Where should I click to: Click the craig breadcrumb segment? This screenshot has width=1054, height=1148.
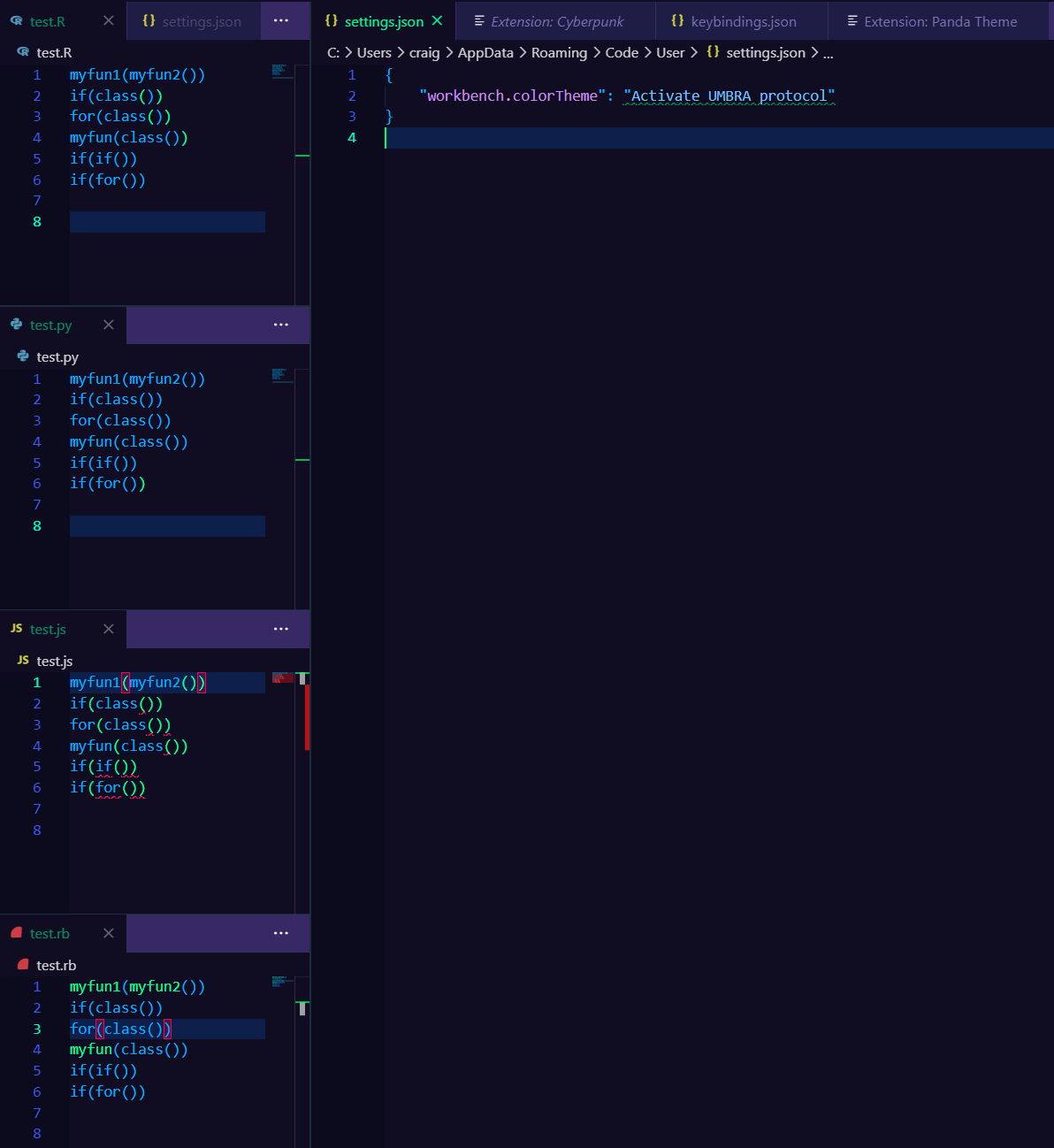(424, 53)
